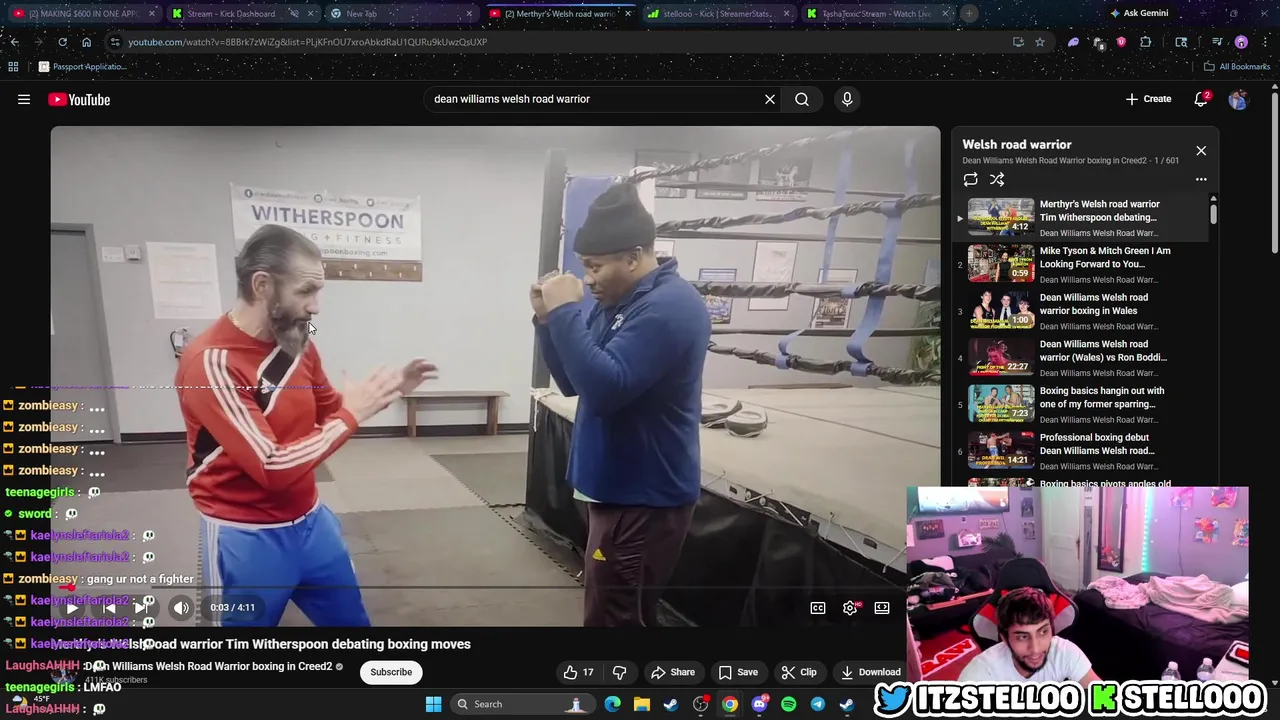Close the Welsh road warrior playlist panel

tap(1201, 151)
